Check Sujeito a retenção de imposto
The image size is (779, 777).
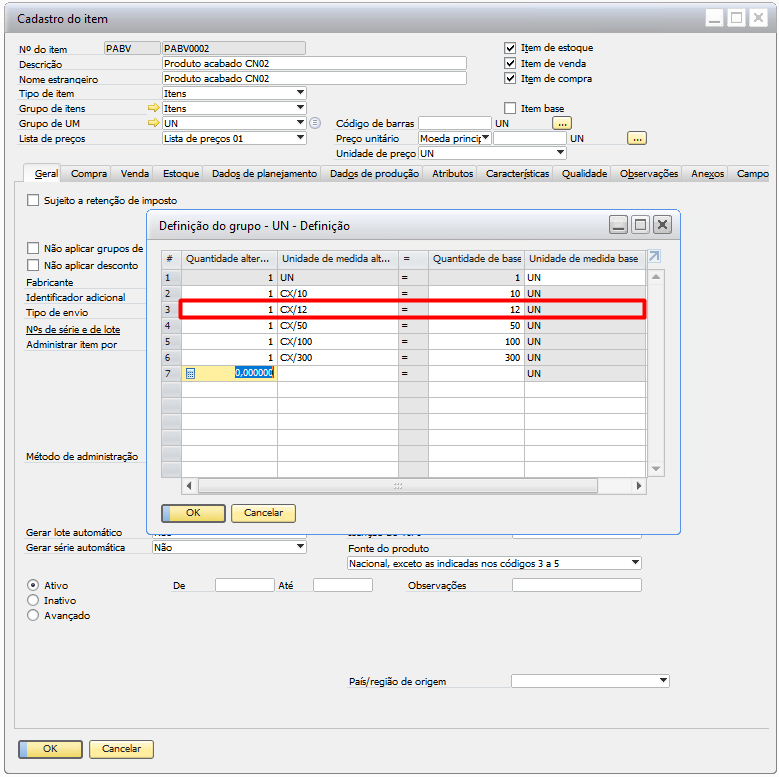pos(34,200)
